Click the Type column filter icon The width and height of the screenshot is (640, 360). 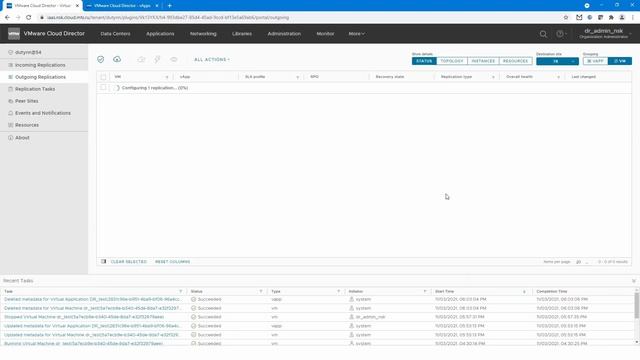click(338, 291)
